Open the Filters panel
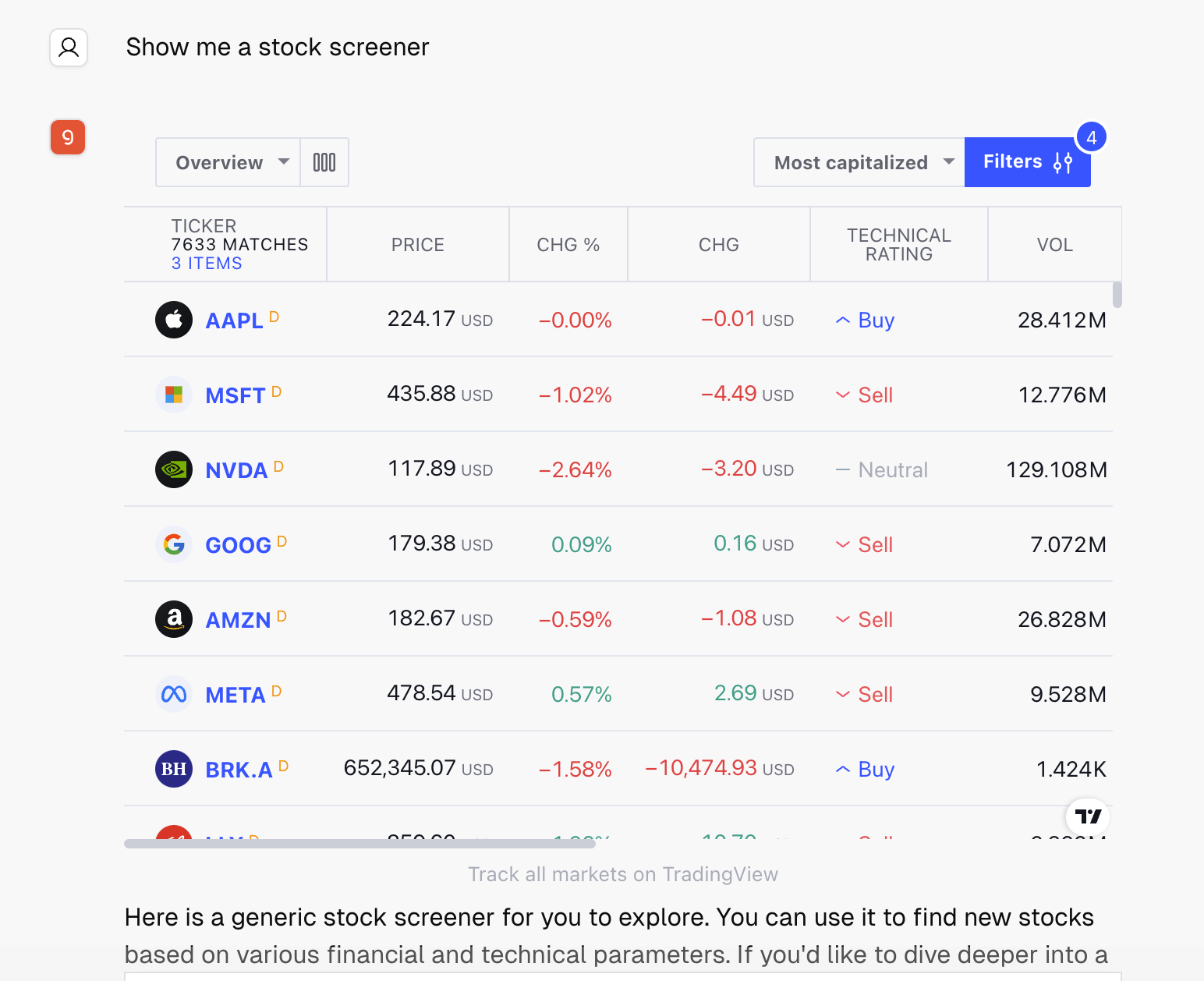 (x=1027, y=161)
